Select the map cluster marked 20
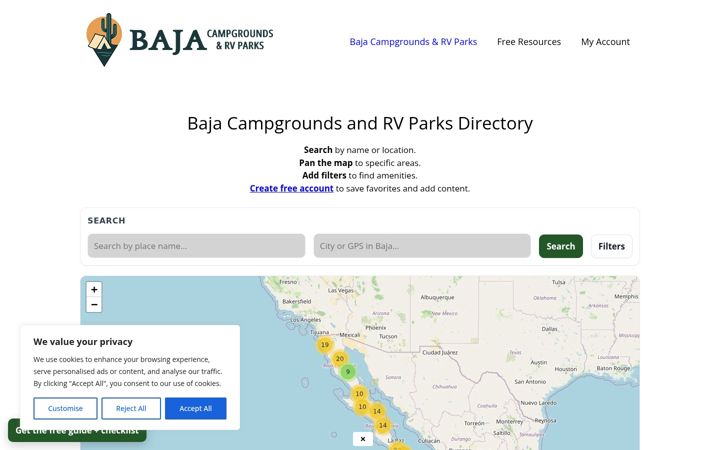The image size is (720, 450). point(340,359)
